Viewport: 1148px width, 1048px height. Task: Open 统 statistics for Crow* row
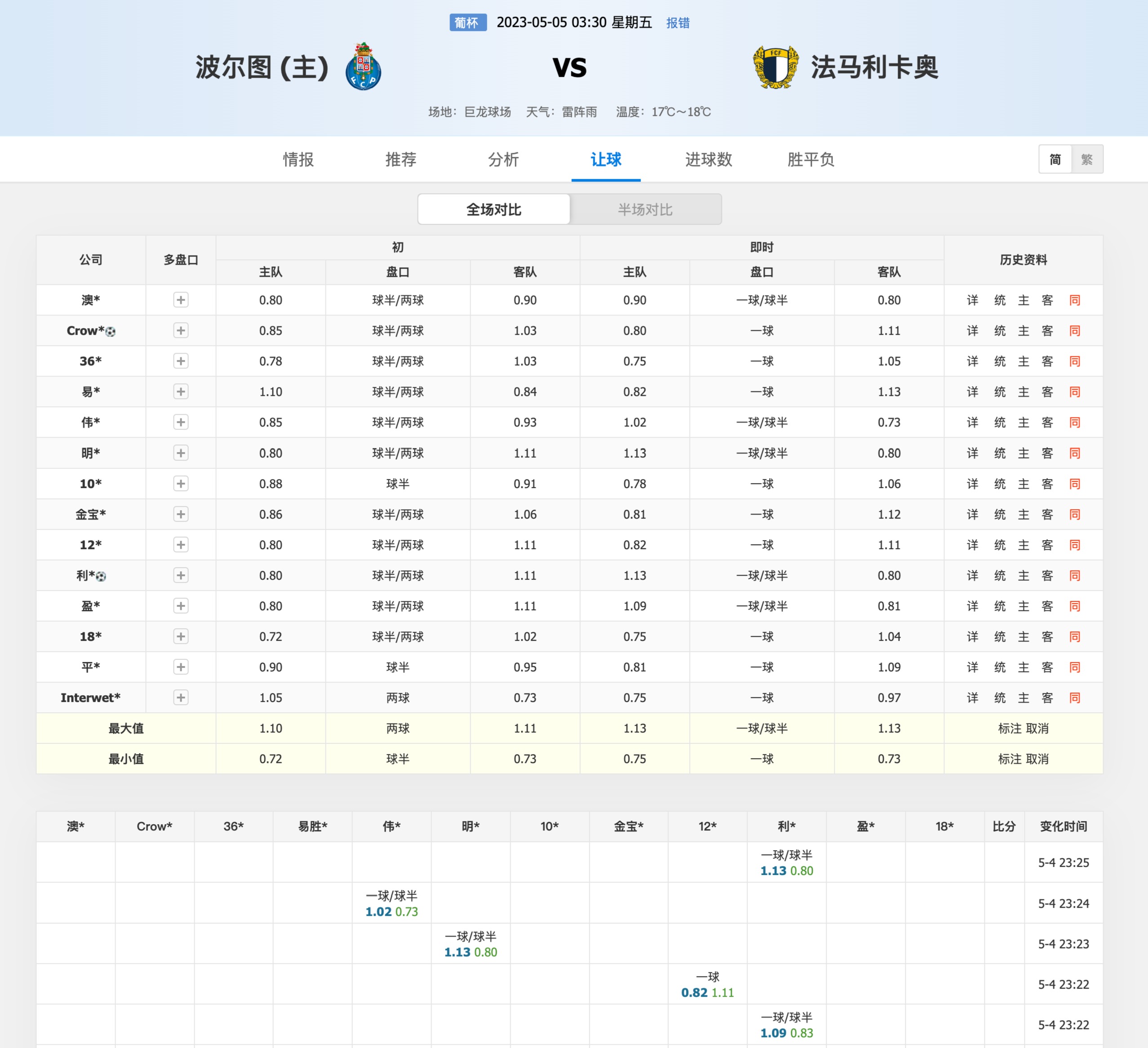(1000, 331)
